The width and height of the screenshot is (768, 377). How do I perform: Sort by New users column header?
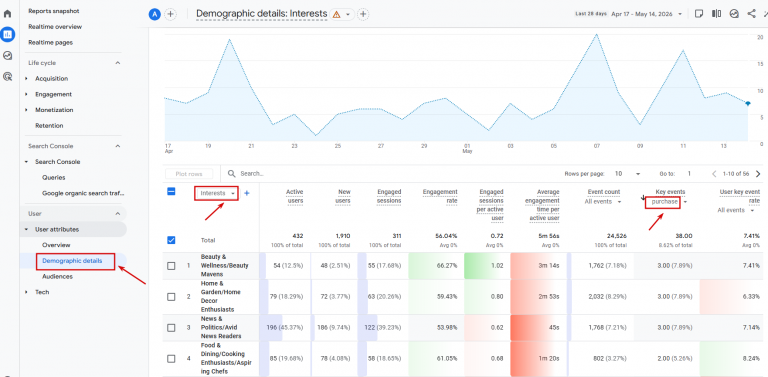[343, 196]
